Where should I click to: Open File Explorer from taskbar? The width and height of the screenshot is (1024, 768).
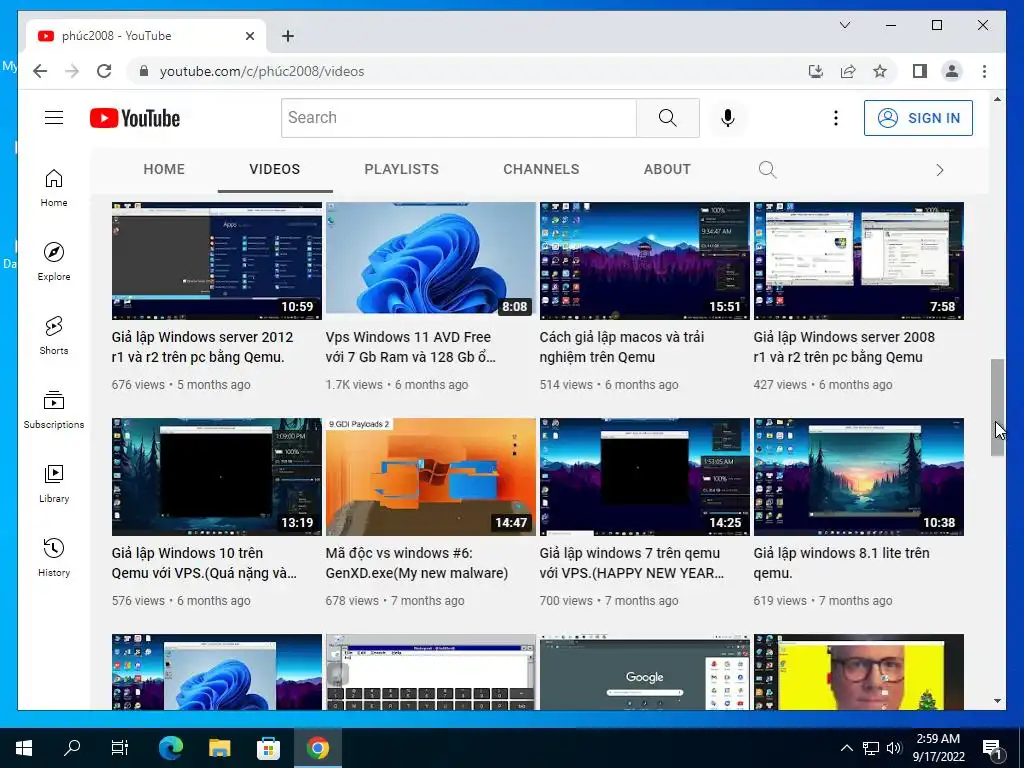point(219,748)
